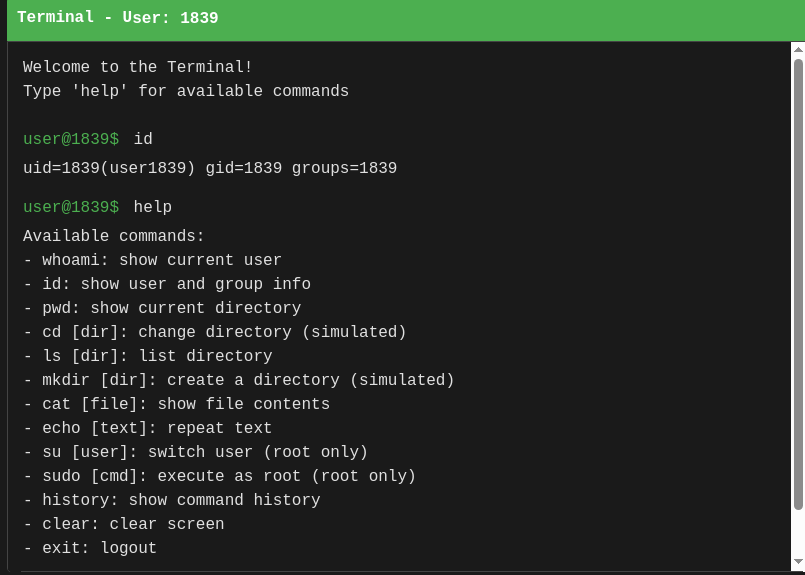Click the 'clear: clear screen' line

click(x=124, y=524)
